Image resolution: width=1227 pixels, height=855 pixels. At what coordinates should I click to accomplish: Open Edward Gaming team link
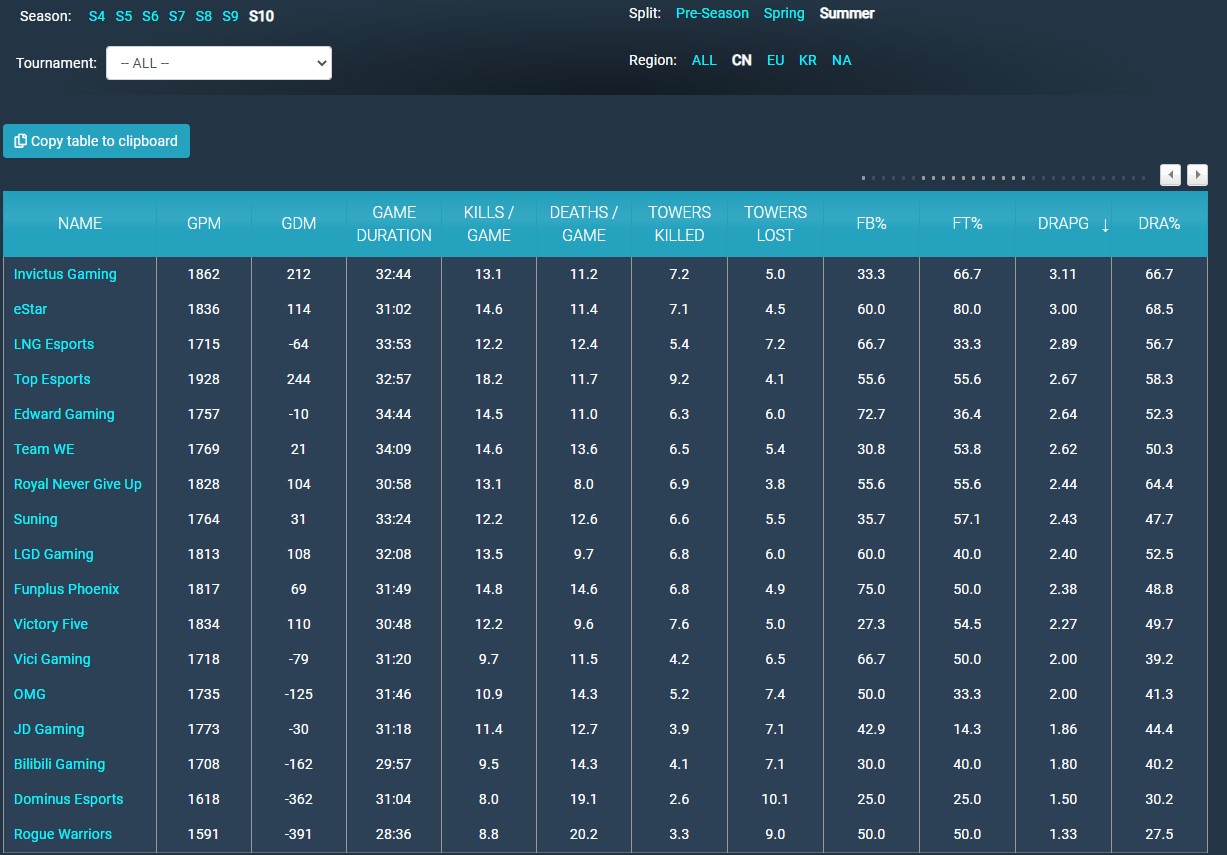tap(64, 414)
